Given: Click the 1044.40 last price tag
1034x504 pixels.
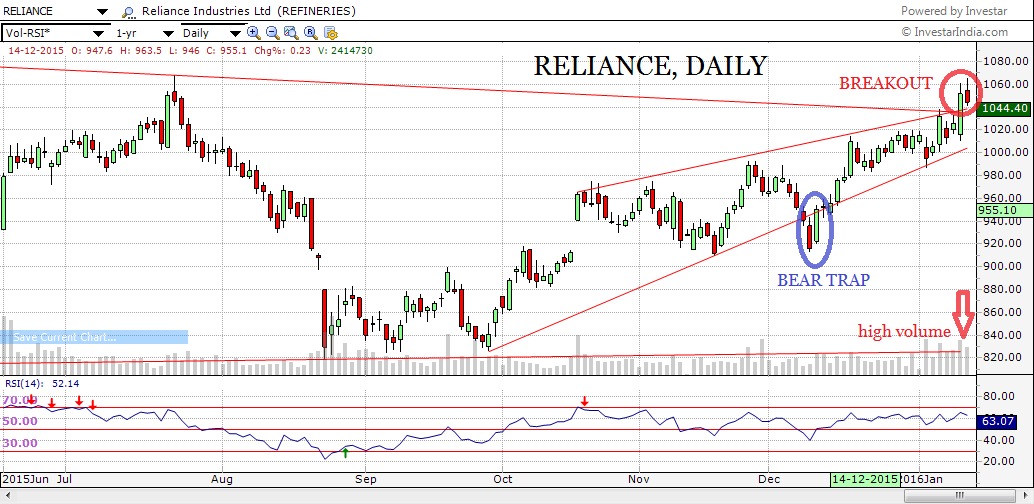Looking at the screenshot, I should (1005, 108).
